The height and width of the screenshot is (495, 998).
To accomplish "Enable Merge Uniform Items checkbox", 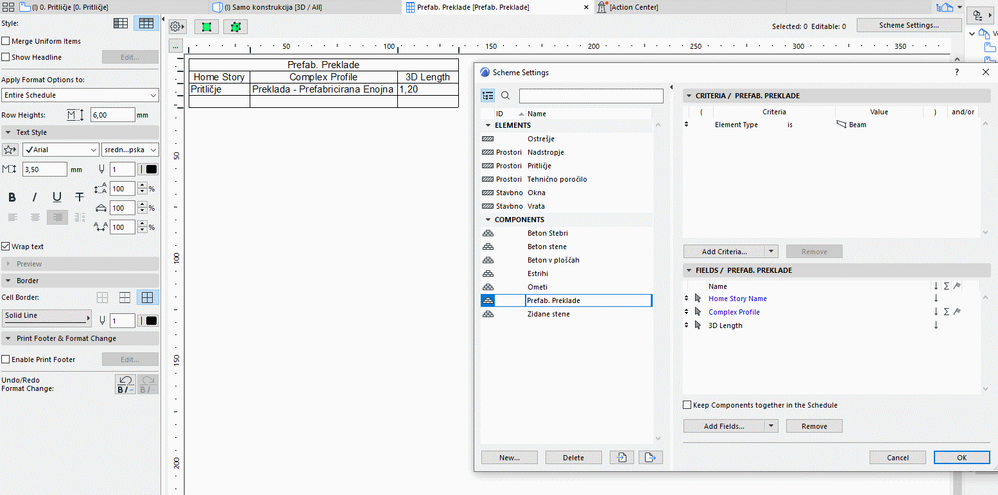I will [x=6, y=41].
